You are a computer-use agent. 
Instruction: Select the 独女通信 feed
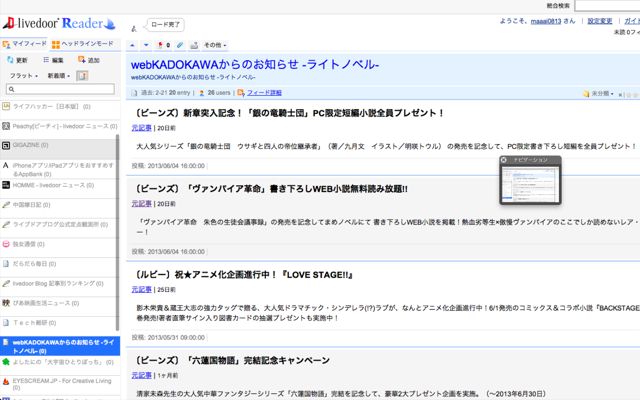tap(58, 248)
